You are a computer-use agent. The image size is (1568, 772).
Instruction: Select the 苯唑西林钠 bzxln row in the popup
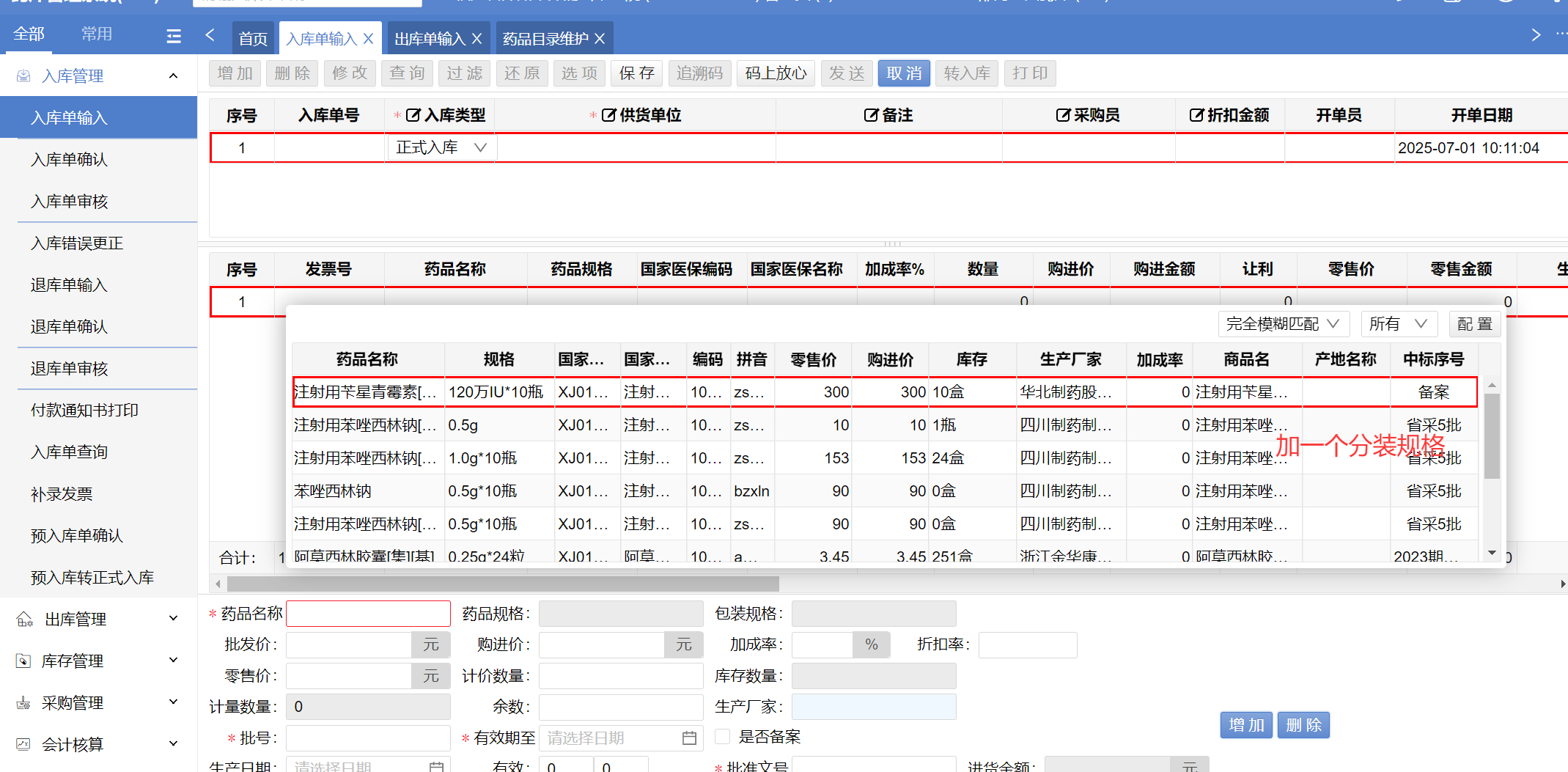tap(885, 491)
